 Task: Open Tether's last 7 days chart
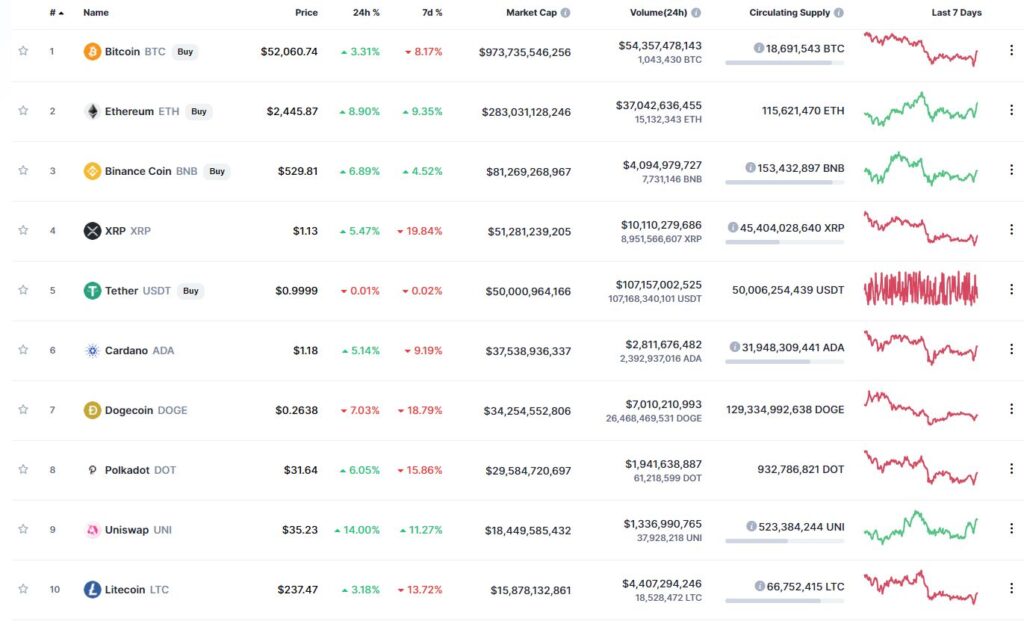[x=921, y=289]
